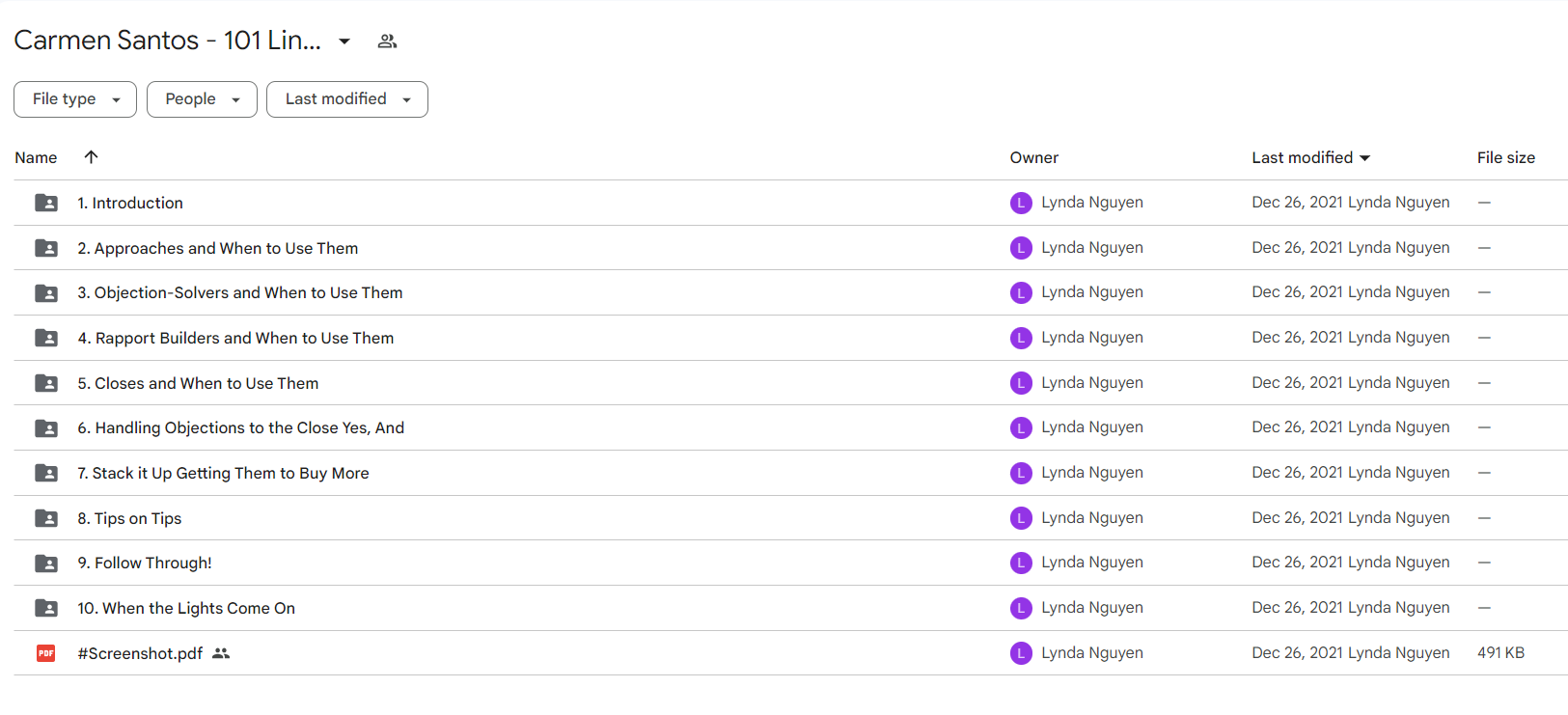Click owner name Lynda Nguyen in 5. Closes row
The width and height of the screenshot is (1568, 715).
(x=1092, y=383)
